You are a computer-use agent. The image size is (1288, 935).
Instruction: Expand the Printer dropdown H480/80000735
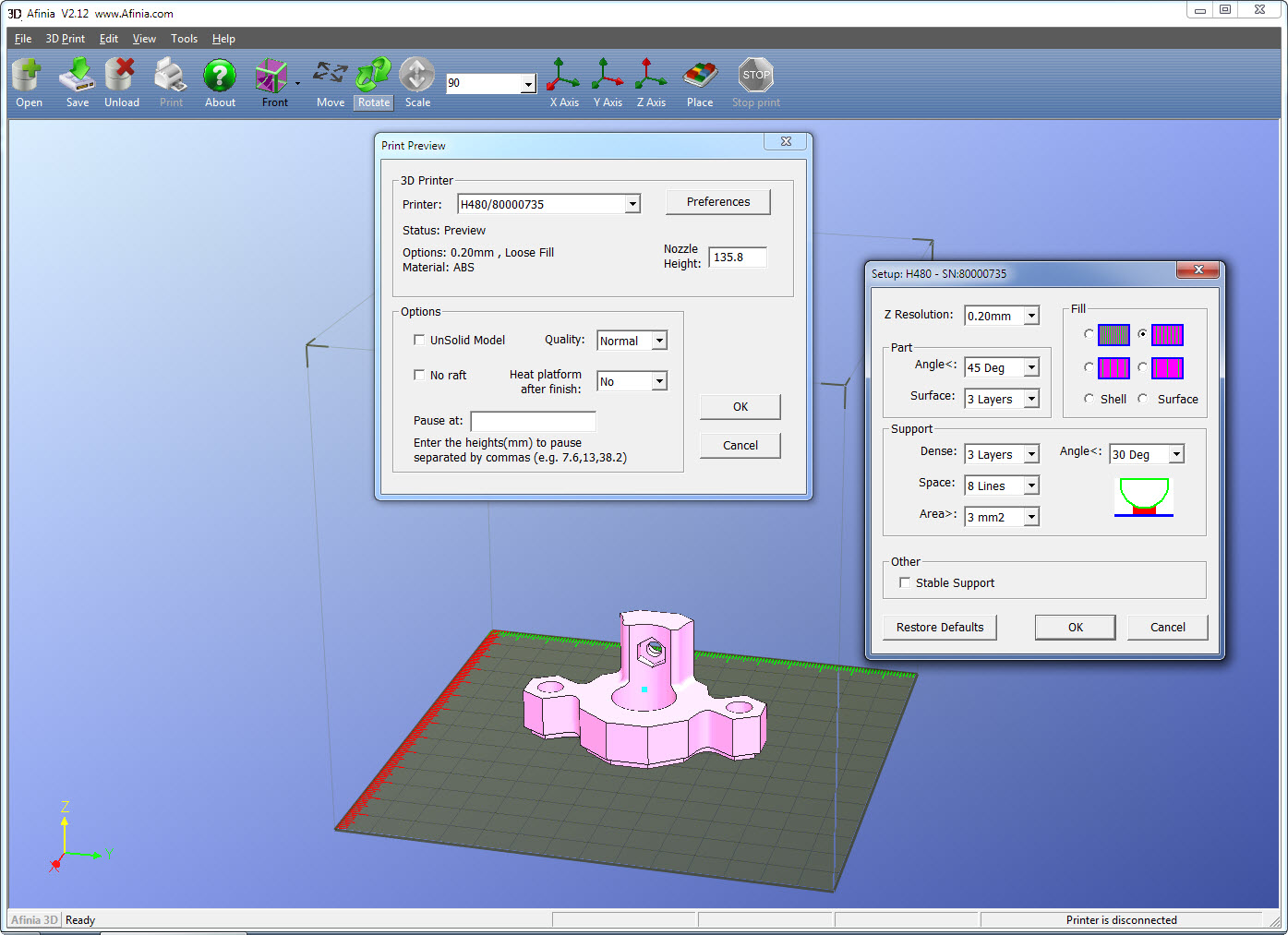[x=632, y=204]
